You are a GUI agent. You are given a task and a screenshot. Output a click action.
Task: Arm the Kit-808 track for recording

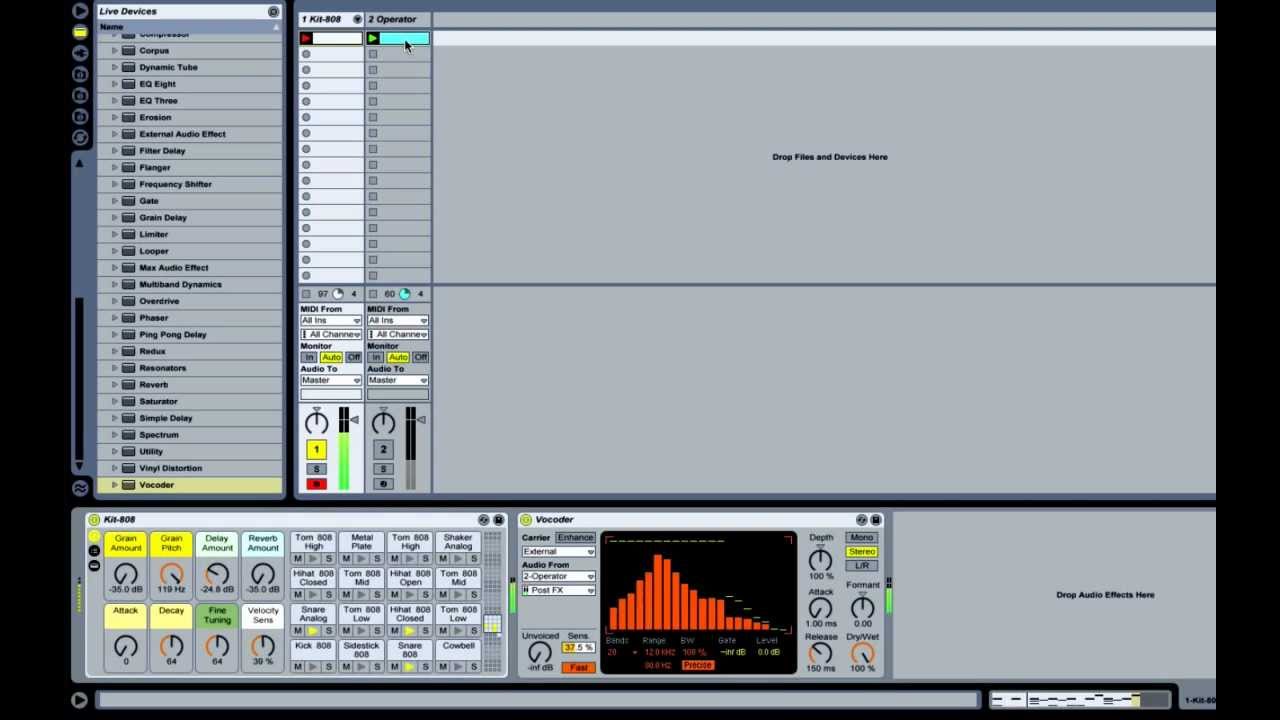(x=316, y=484)
